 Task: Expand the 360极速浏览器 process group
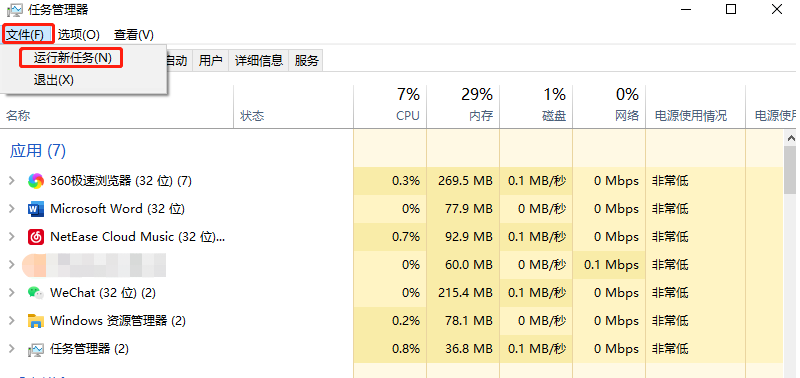tap(12, 181)
